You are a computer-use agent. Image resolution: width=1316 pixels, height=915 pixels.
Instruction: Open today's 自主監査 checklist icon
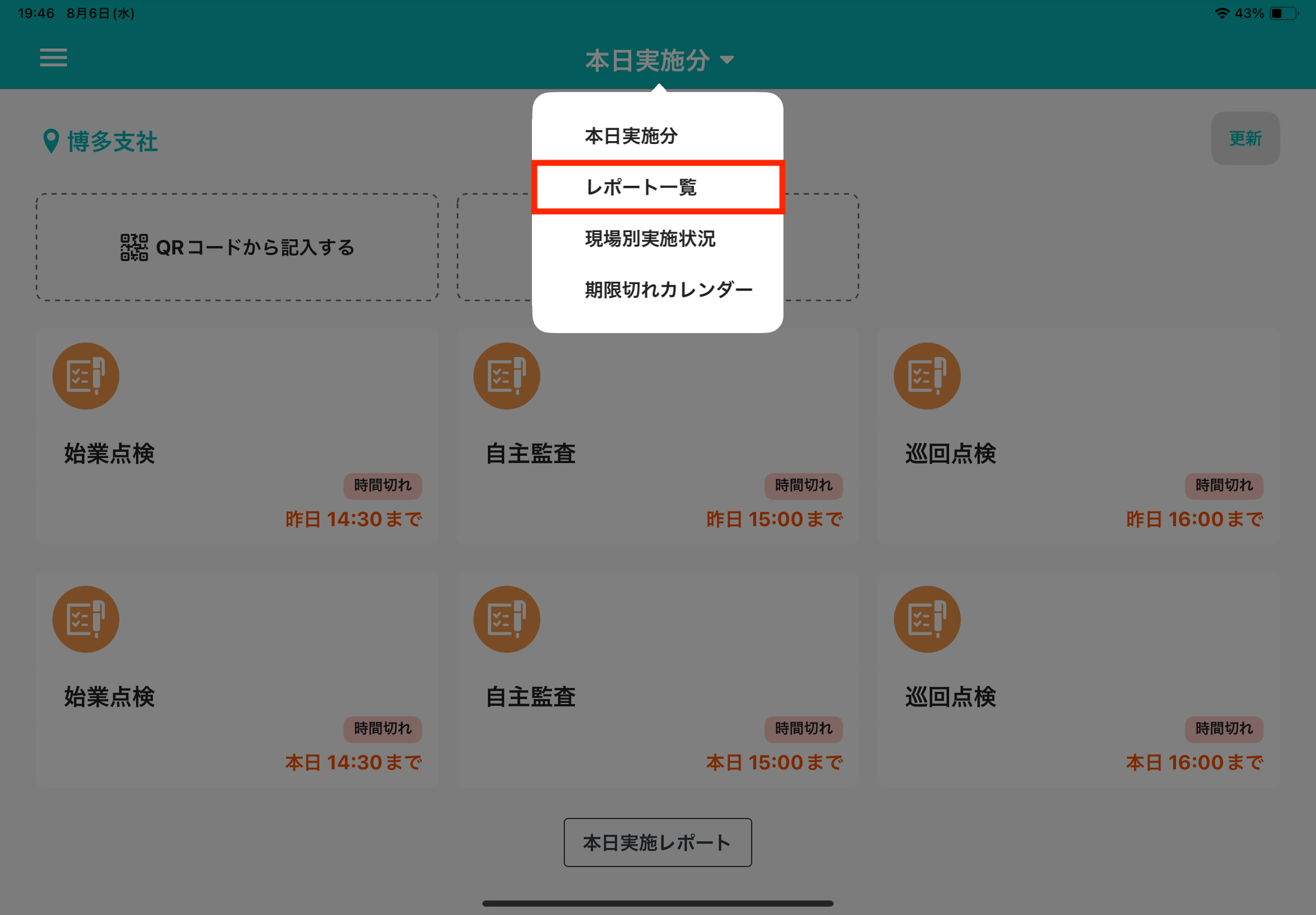pos(506,619)
